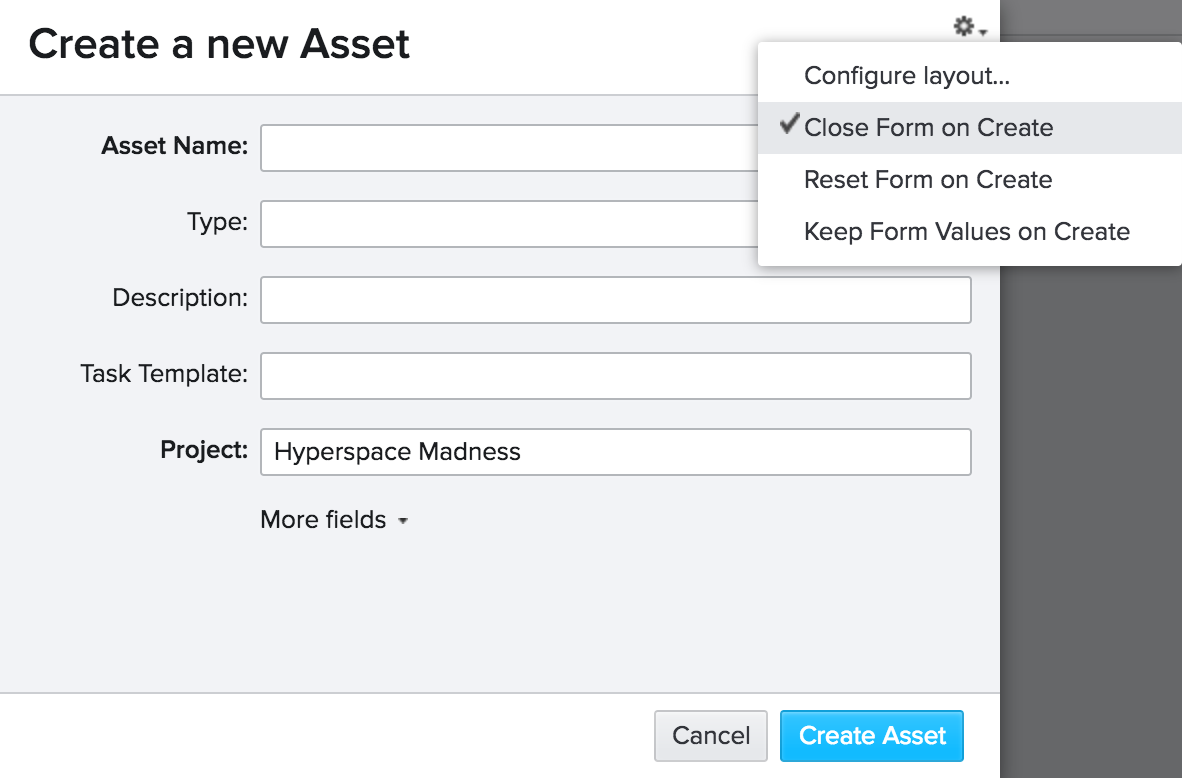Click the Project field showing Hyperspace Madness
Screen dimensions: 1182x778
615,452
